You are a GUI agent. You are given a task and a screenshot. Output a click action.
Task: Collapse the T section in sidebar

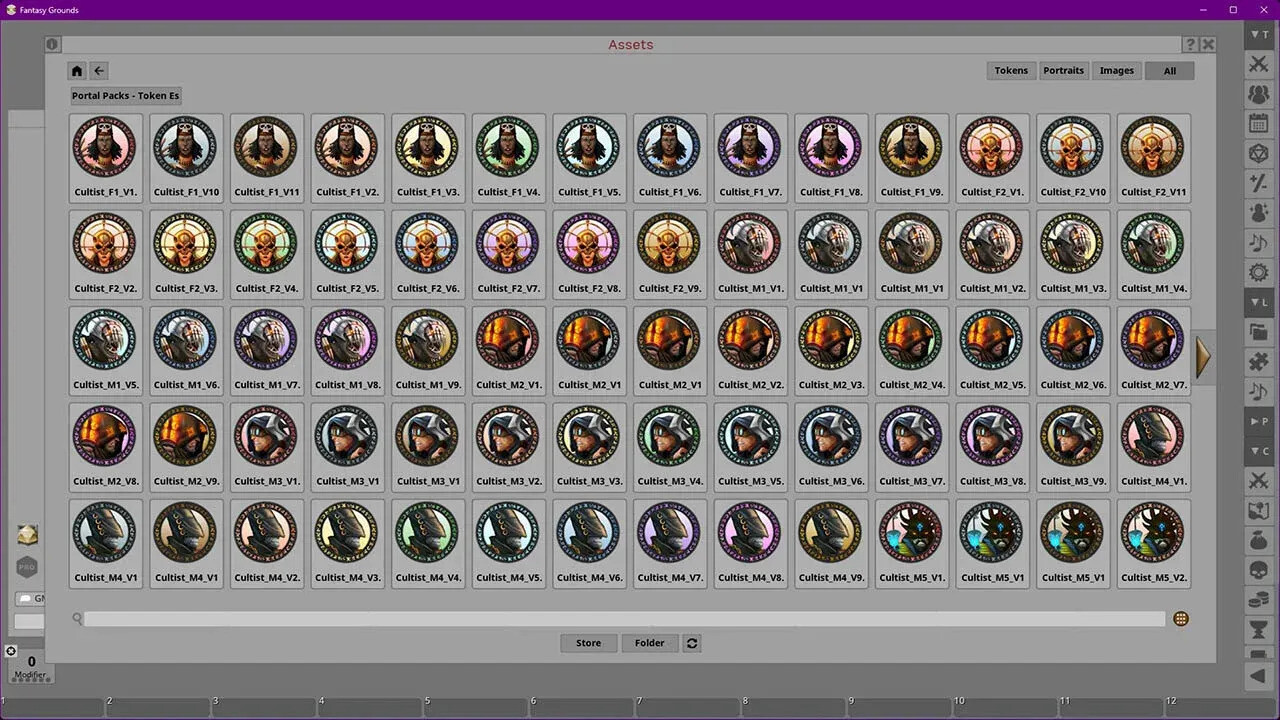pos(1258,35)
